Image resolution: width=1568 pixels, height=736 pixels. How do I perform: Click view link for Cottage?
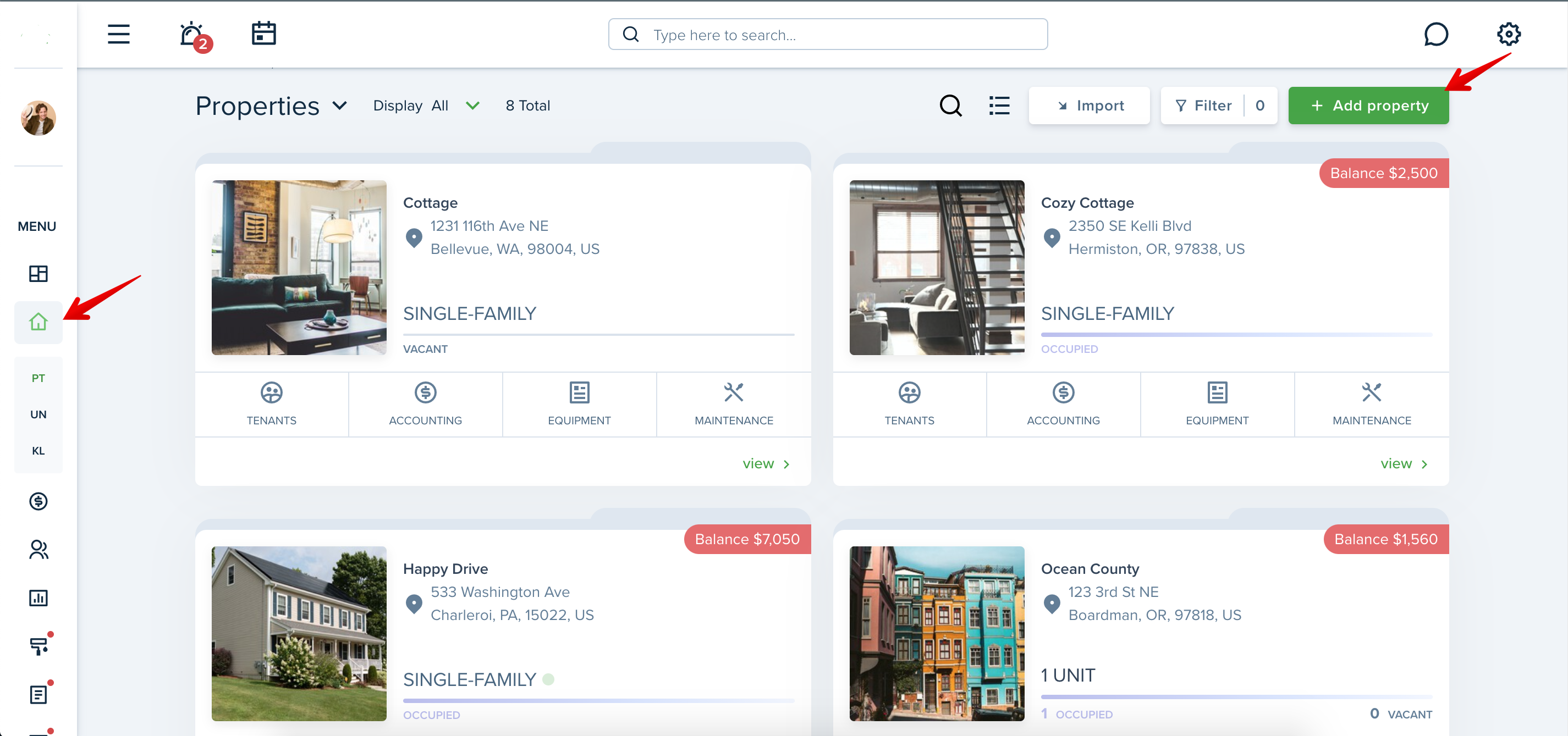tap(766, 464)
